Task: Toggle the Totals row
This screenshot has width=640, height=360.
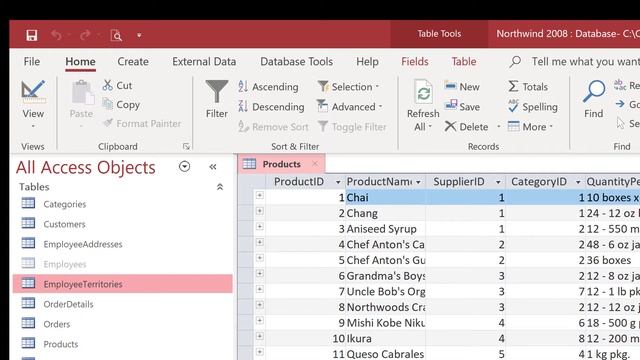Action: (528, 87)
